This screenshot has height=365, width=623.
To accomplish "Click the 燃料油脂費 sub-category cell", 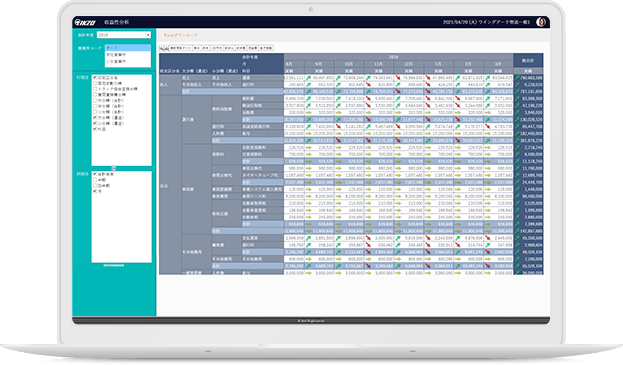I will tap(226, 109).
